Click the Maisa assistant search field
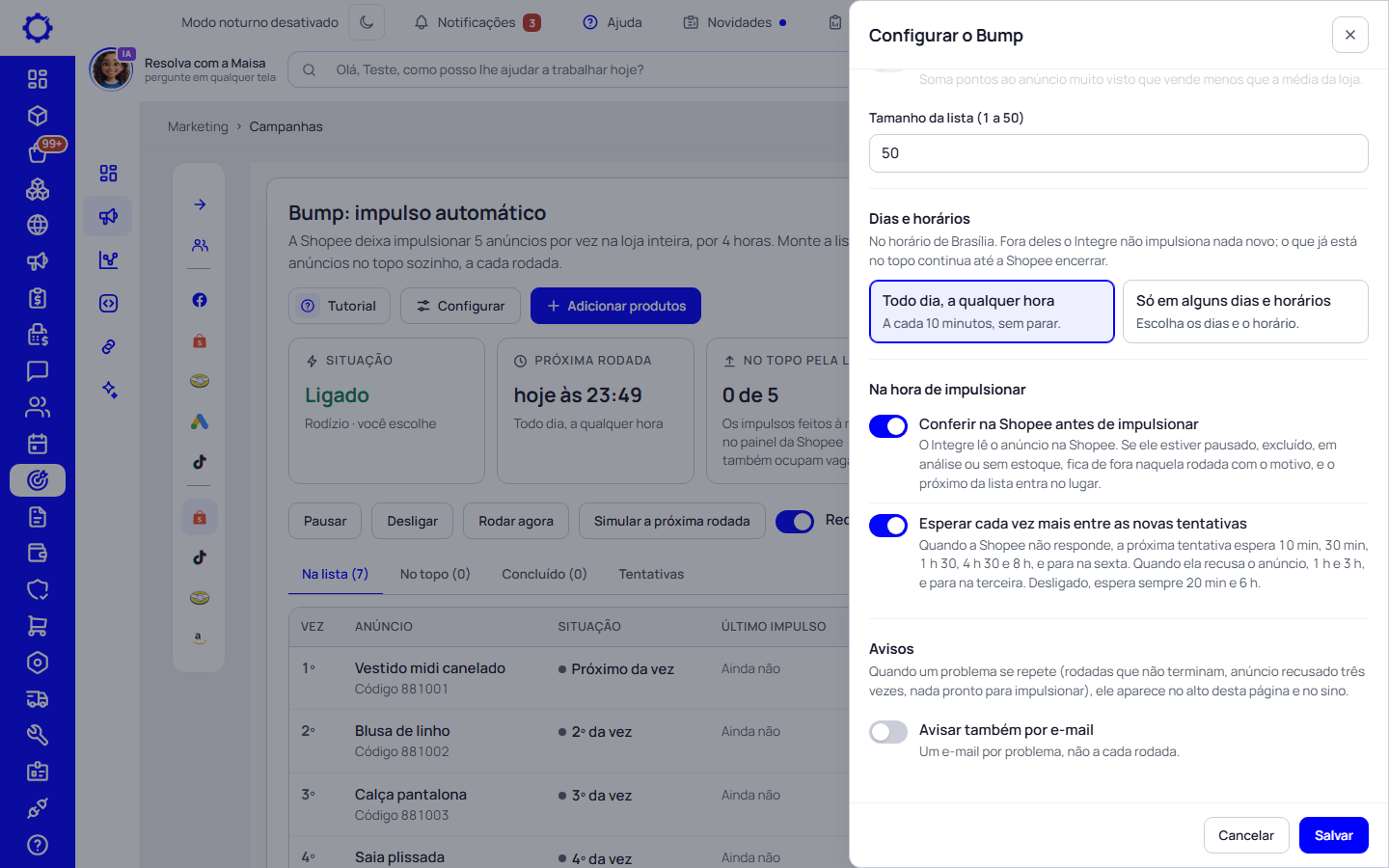This screenshot has width=1389, height=868. [569, 69]
